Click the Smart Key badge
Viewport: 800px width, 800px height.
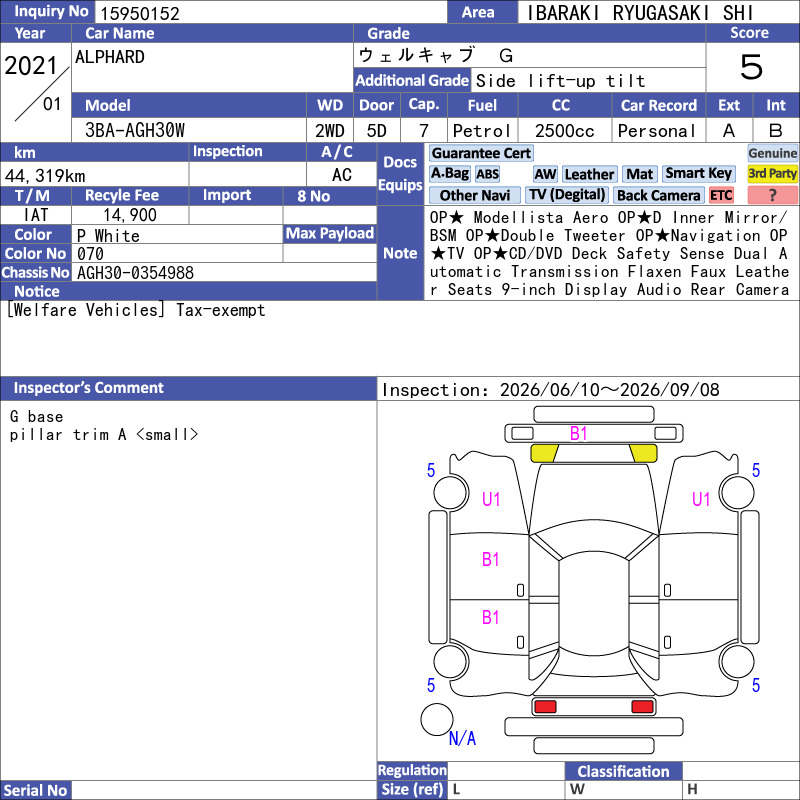698,173
